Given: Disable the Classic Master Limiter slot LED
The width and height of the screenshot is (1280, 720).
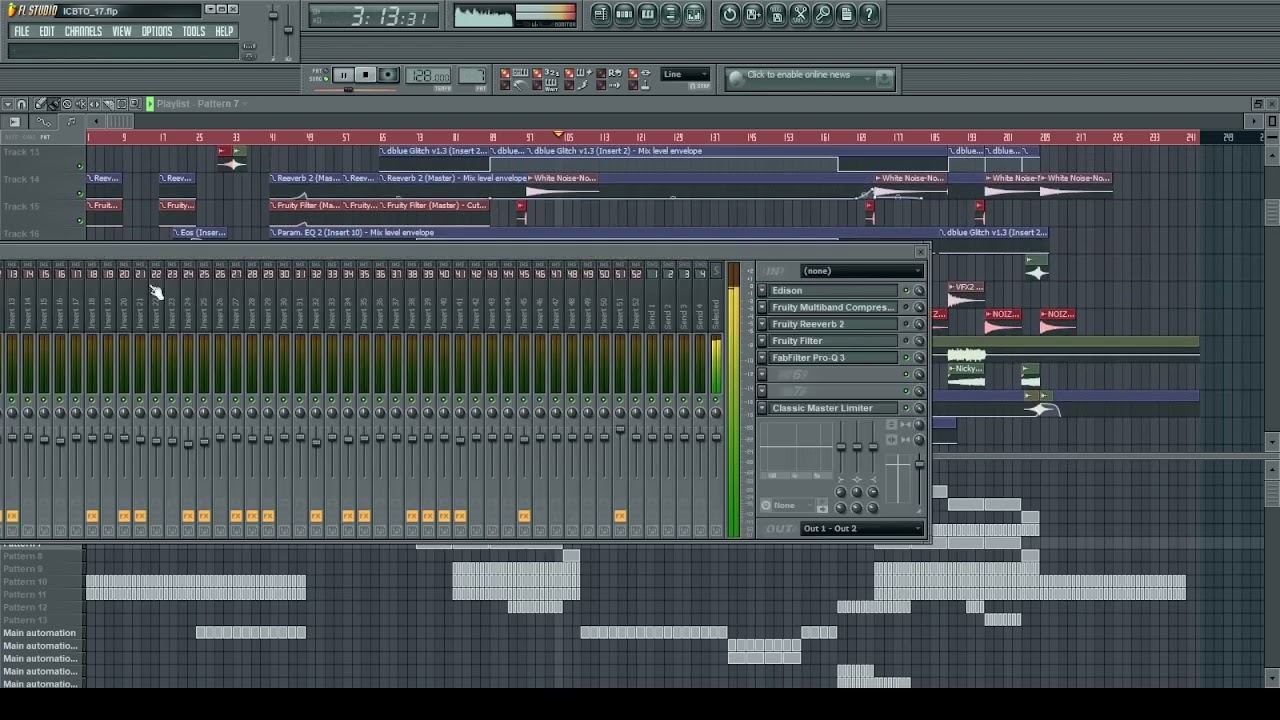Looking at the screenshot, I should pos(906,408).
